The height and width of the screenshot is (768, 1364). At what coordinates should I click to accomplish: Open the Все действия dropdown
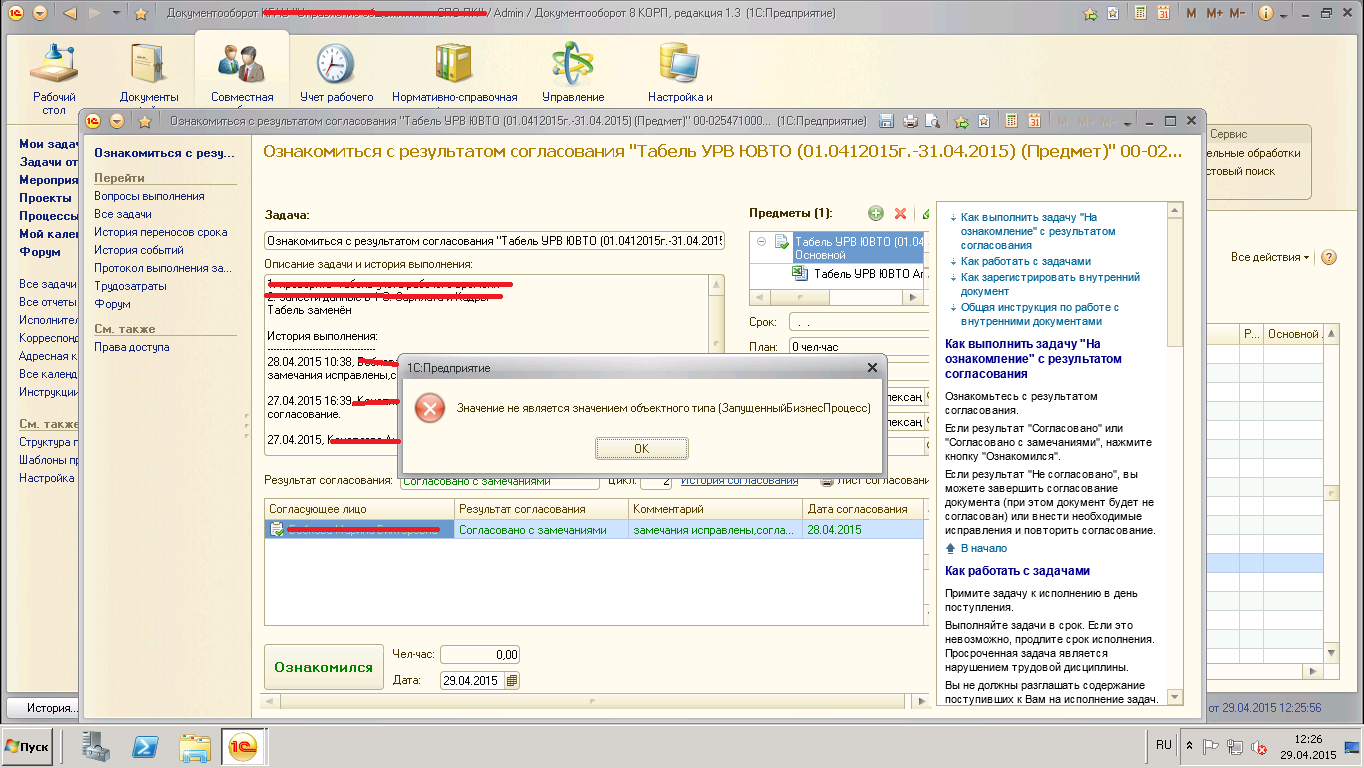pos(1270,257)
